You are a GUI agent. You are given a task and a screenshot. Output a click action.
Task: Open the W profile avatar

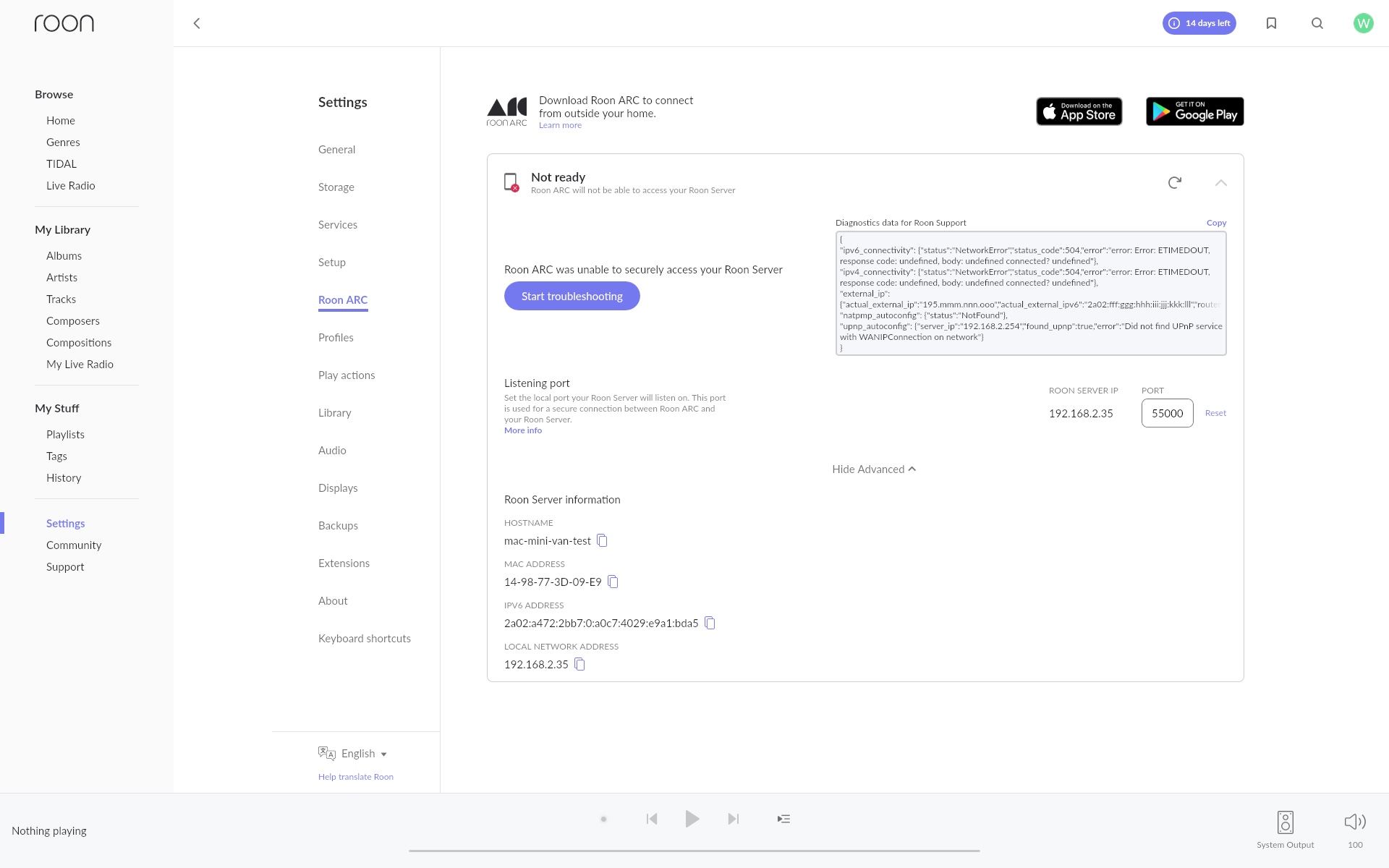tap(1363, 23)
